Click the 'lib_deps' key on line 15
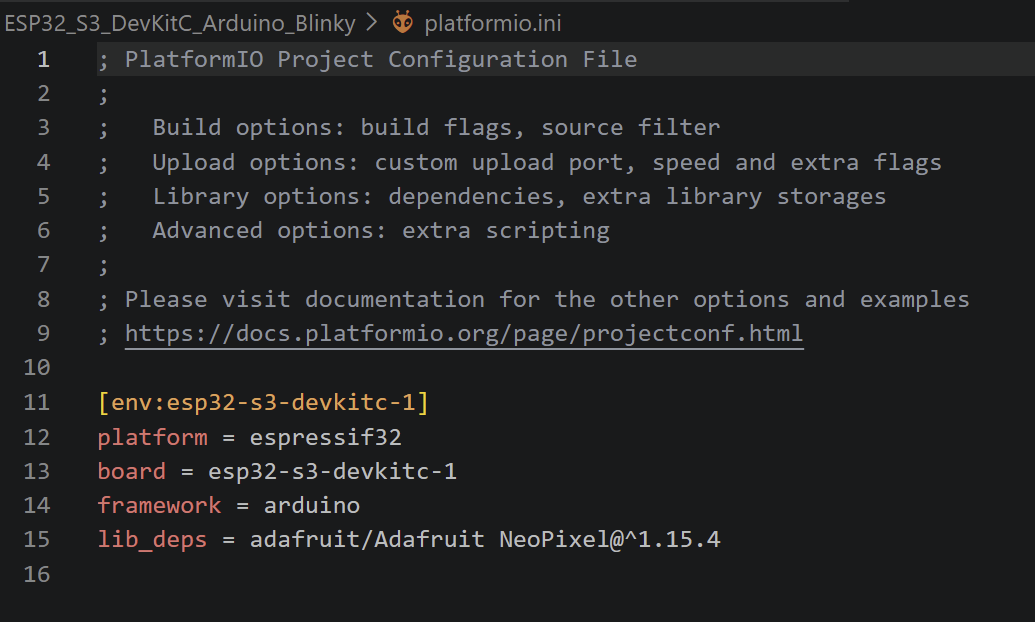1035x622 pixels. [x=152, y=540]
